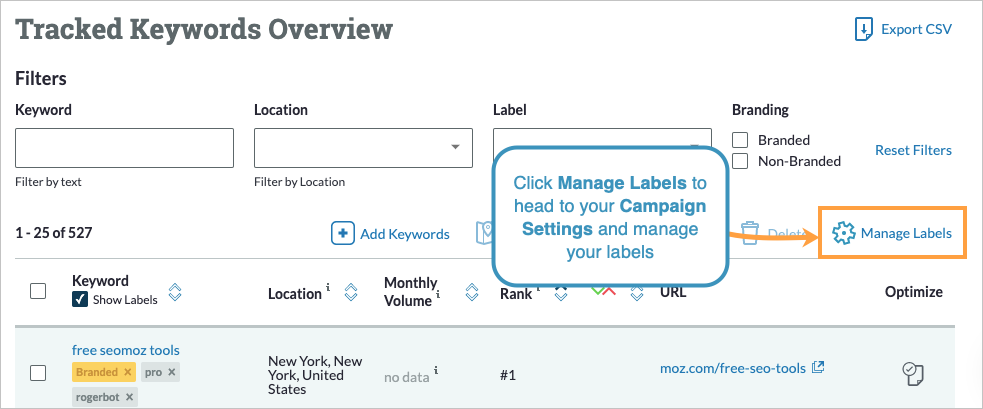This screenshot has height=409, width=983.
Task: Sort by Monthly Volume column arrows
Action: click(x=472, y=293)
